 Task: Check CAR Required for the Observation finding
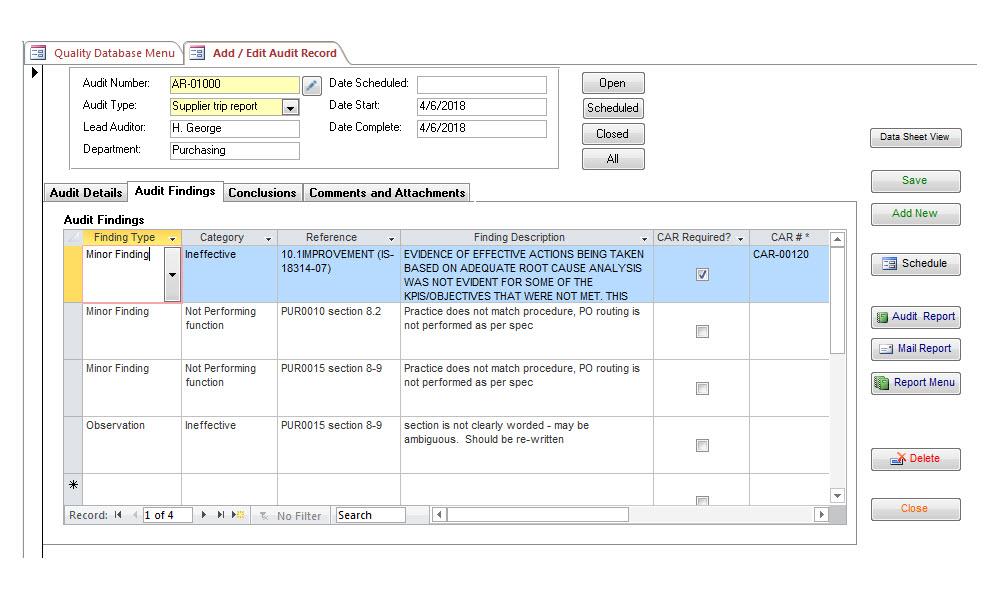[x=702, y=446]
